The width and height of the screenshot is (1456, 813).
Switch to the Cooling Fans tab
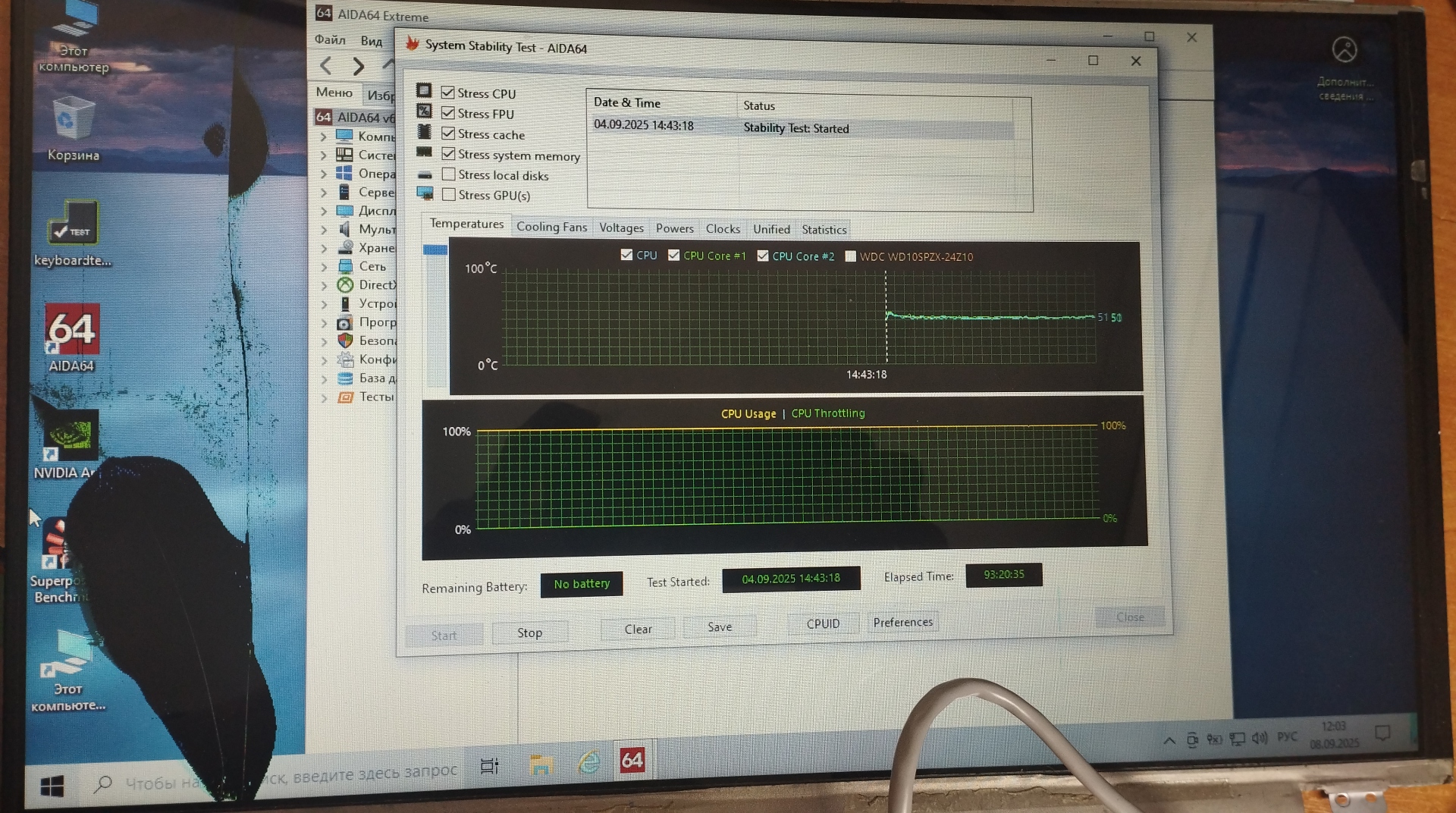point(551,227)
